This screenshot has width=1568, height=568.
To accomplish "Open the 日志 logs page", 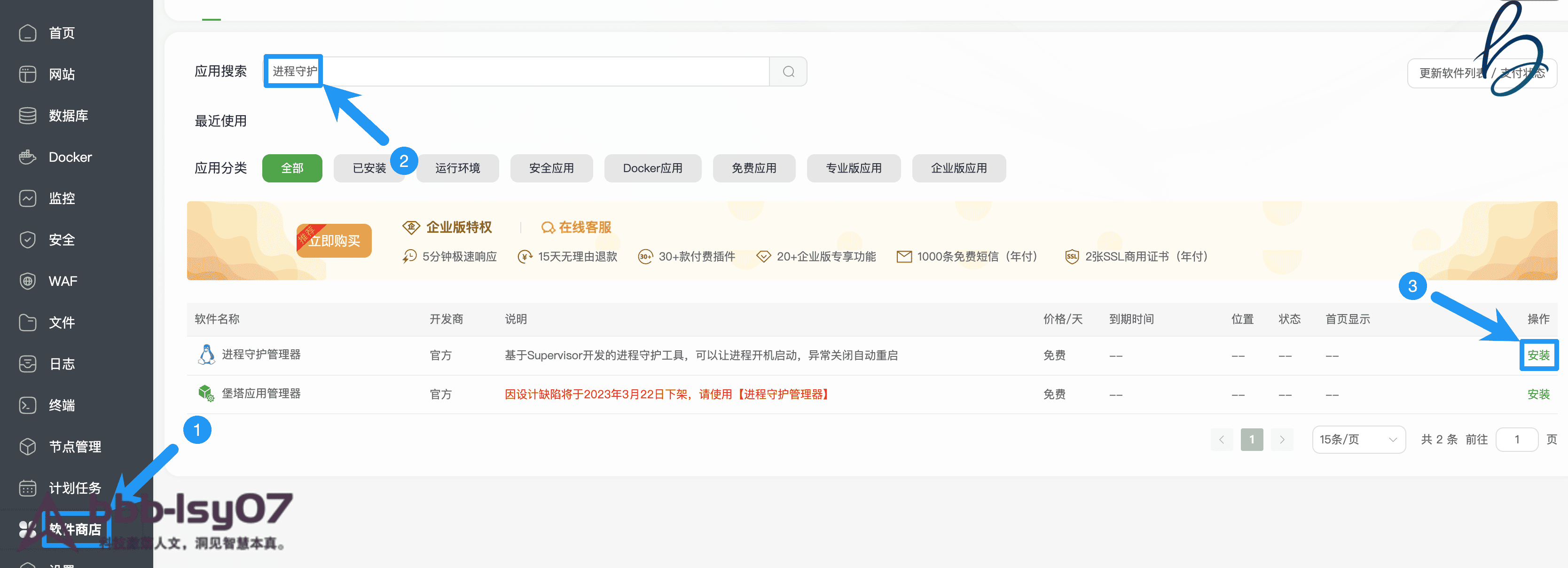I will 61,363.
